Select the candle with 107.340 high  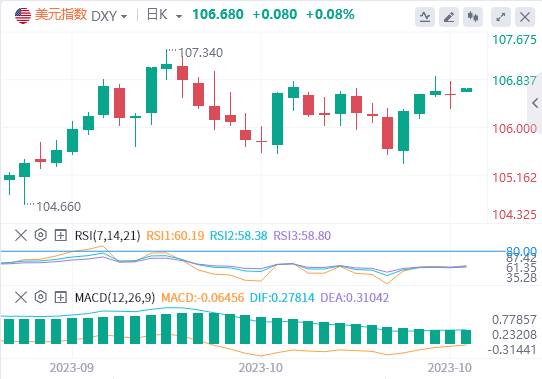(167, 65)
